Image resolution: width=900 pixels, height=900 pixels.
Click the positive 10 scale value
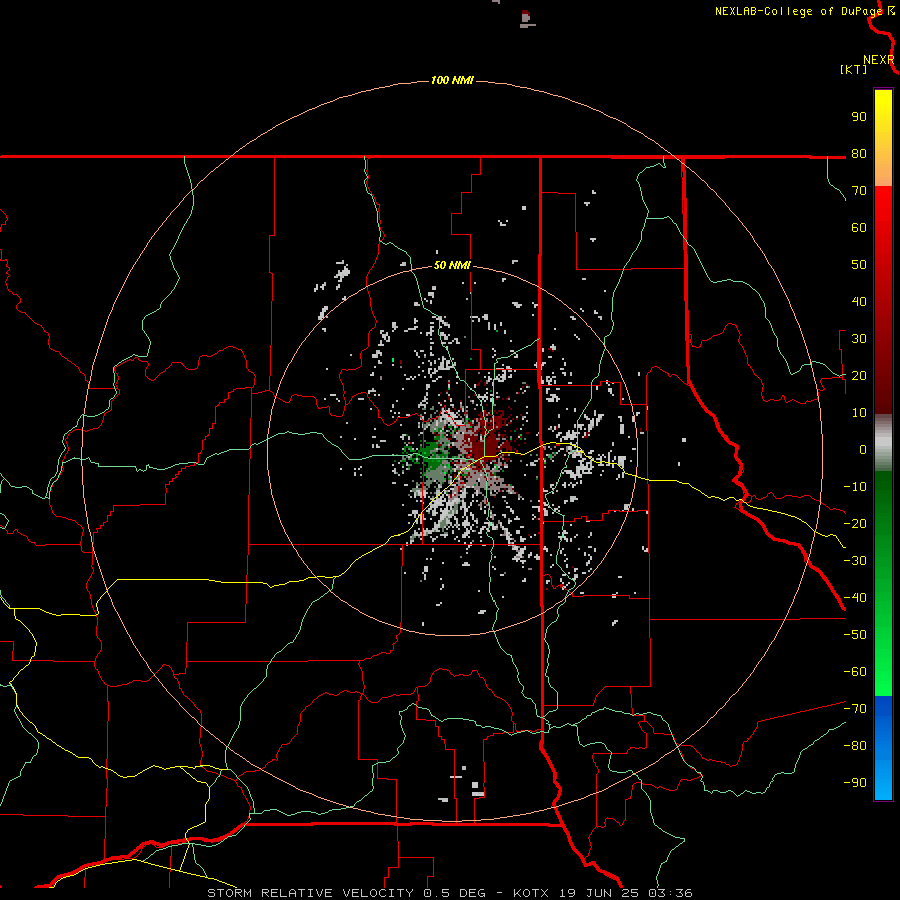click(859, 413)
